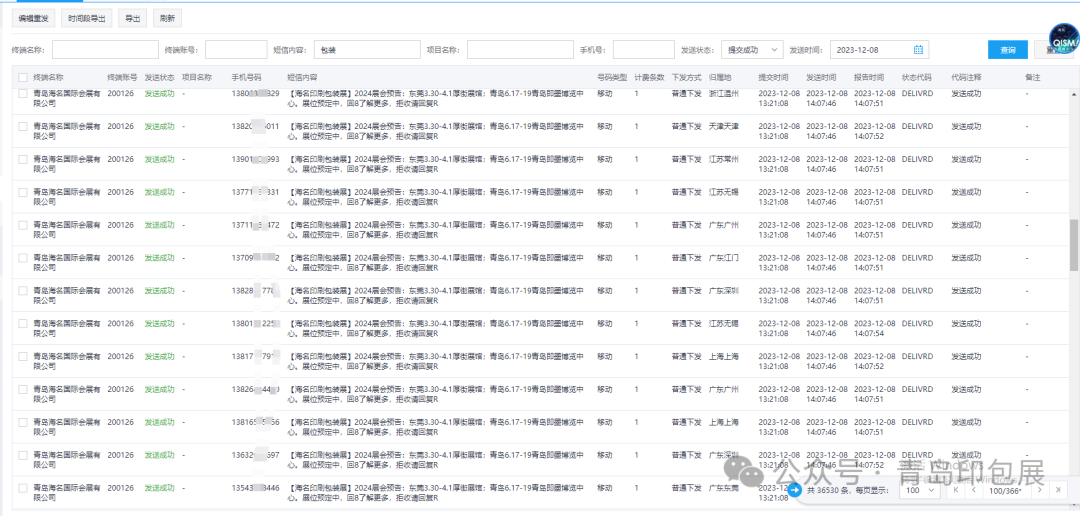
Task: Toggle the select-all checkbox in table header
Action: click(22, 77)
